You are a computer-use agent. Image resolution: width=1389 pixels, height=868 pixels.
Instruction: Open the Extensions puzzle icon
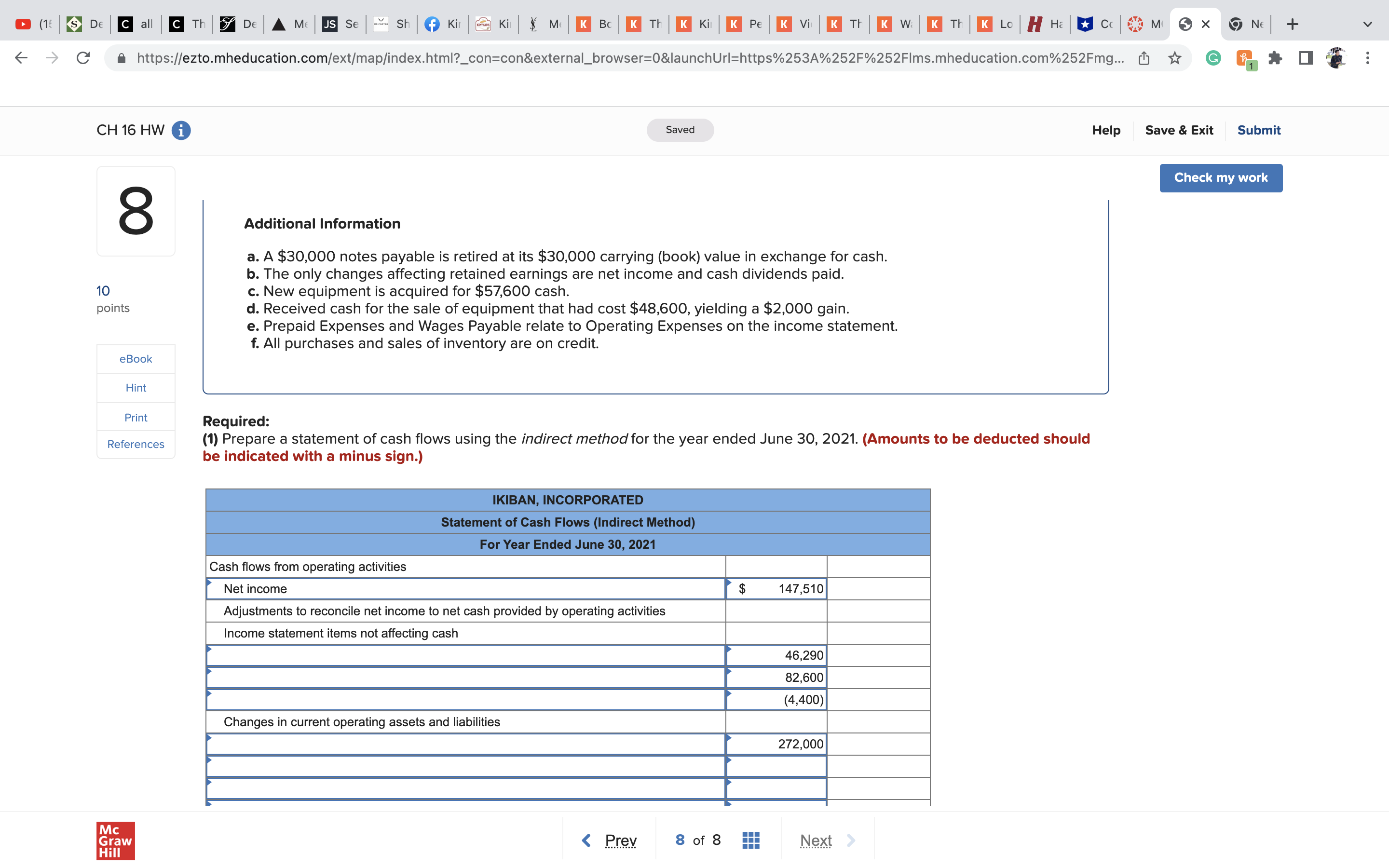click(1275, 58)
